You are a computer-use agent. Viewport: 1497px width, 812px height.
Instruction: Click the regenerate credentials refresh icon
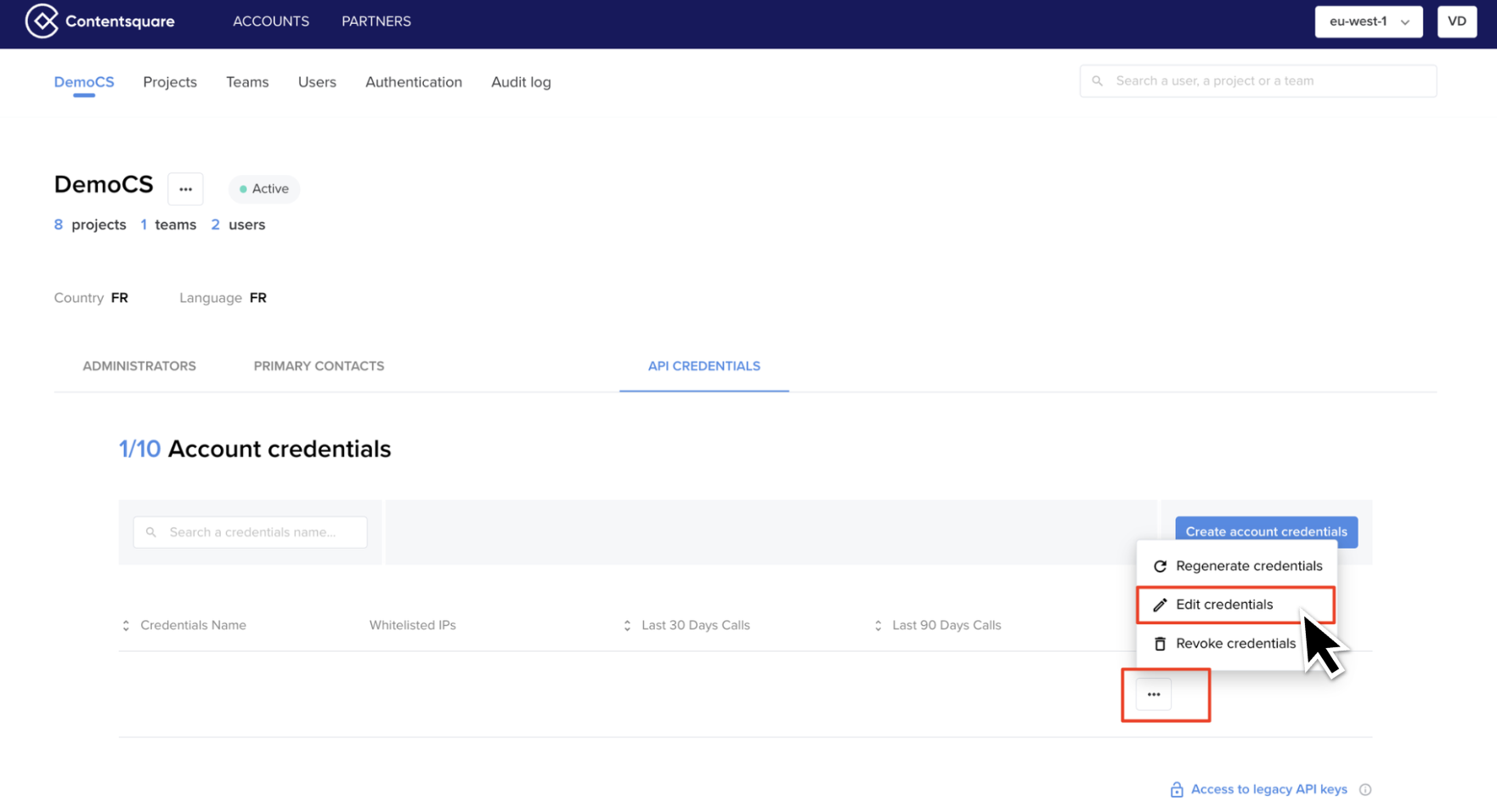pyautogui.click(x=1160, y=566)
